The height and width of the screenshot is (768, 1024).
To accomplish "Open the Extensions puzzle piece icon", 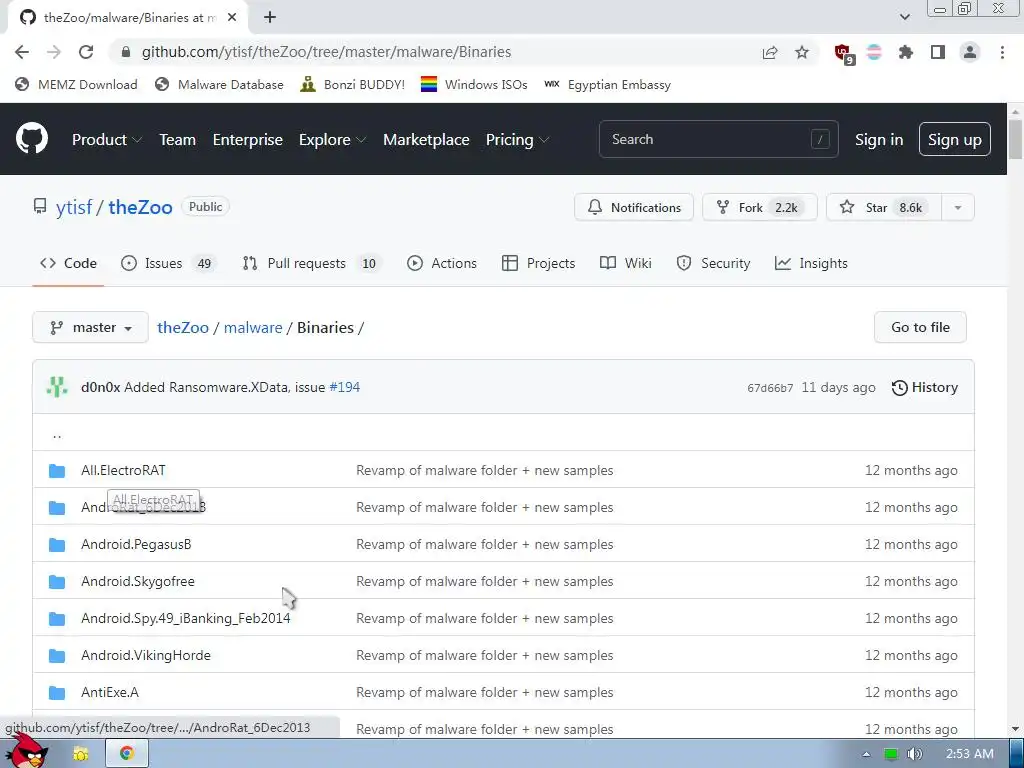I will tap(906, 52).
